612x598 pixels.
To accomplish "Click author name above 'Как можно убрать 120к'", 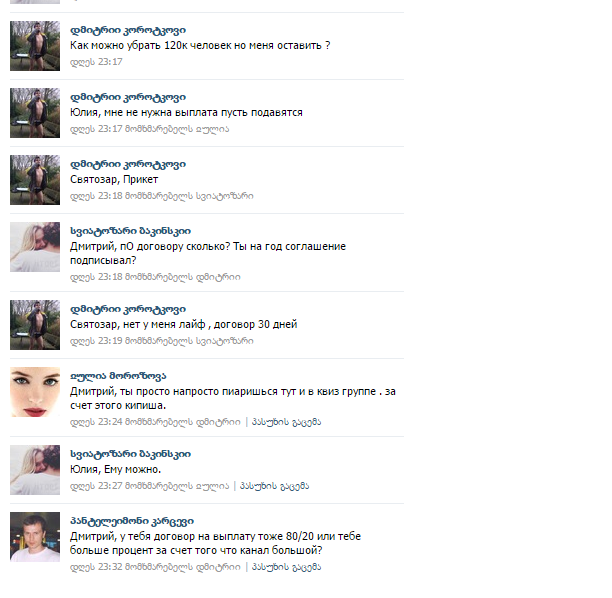I will [x=128, y=30].
